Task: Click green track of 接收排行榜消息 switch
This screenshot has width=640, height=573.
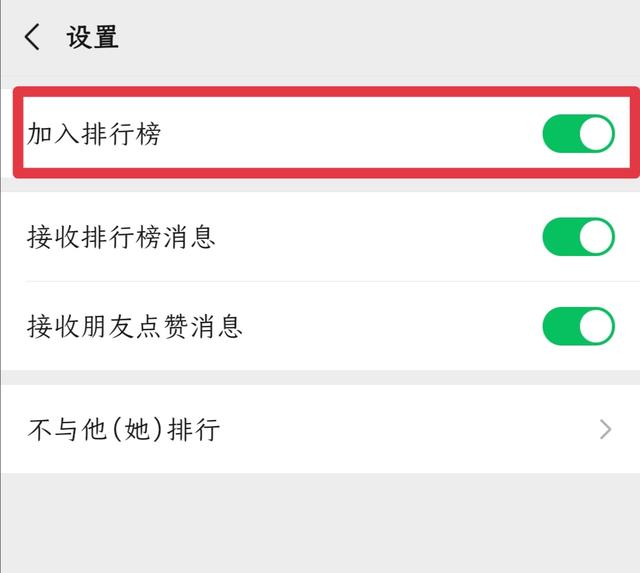Action: tap(560, 237)
